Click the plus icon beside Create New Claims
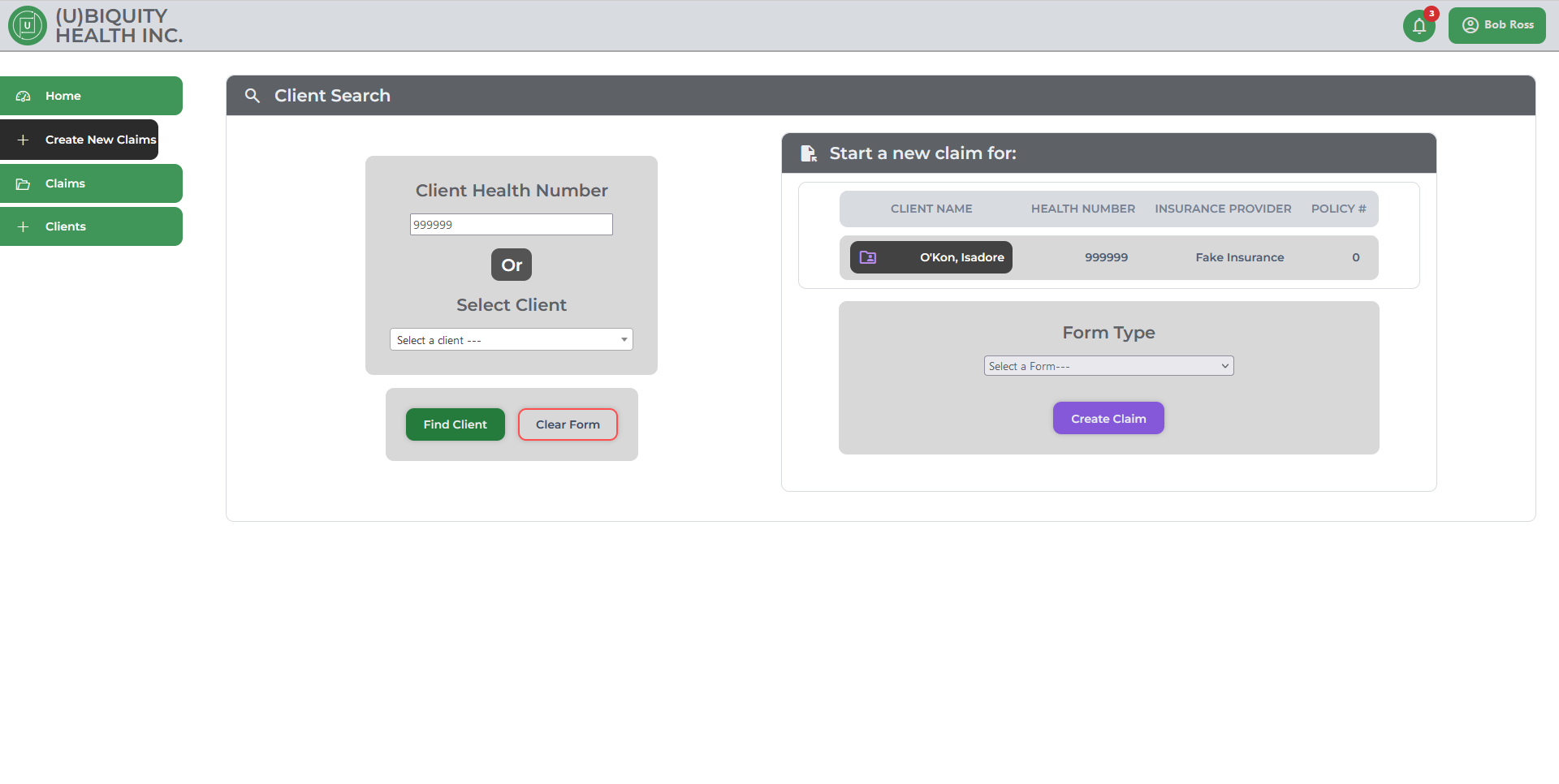Viewport: 1559px width, 784px height. click(24, 140)
